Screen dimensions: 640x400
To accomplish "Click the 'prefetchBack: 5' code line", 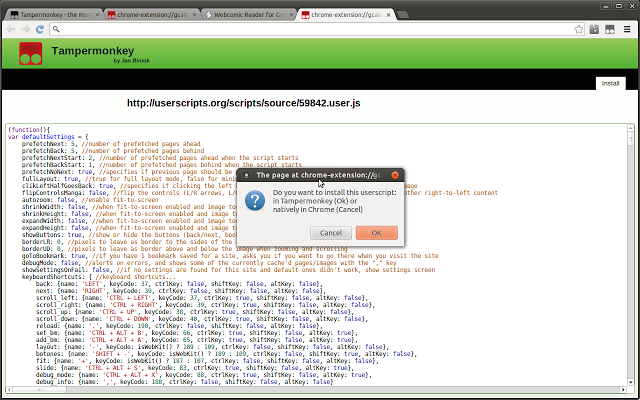I will tap(113, 151).
